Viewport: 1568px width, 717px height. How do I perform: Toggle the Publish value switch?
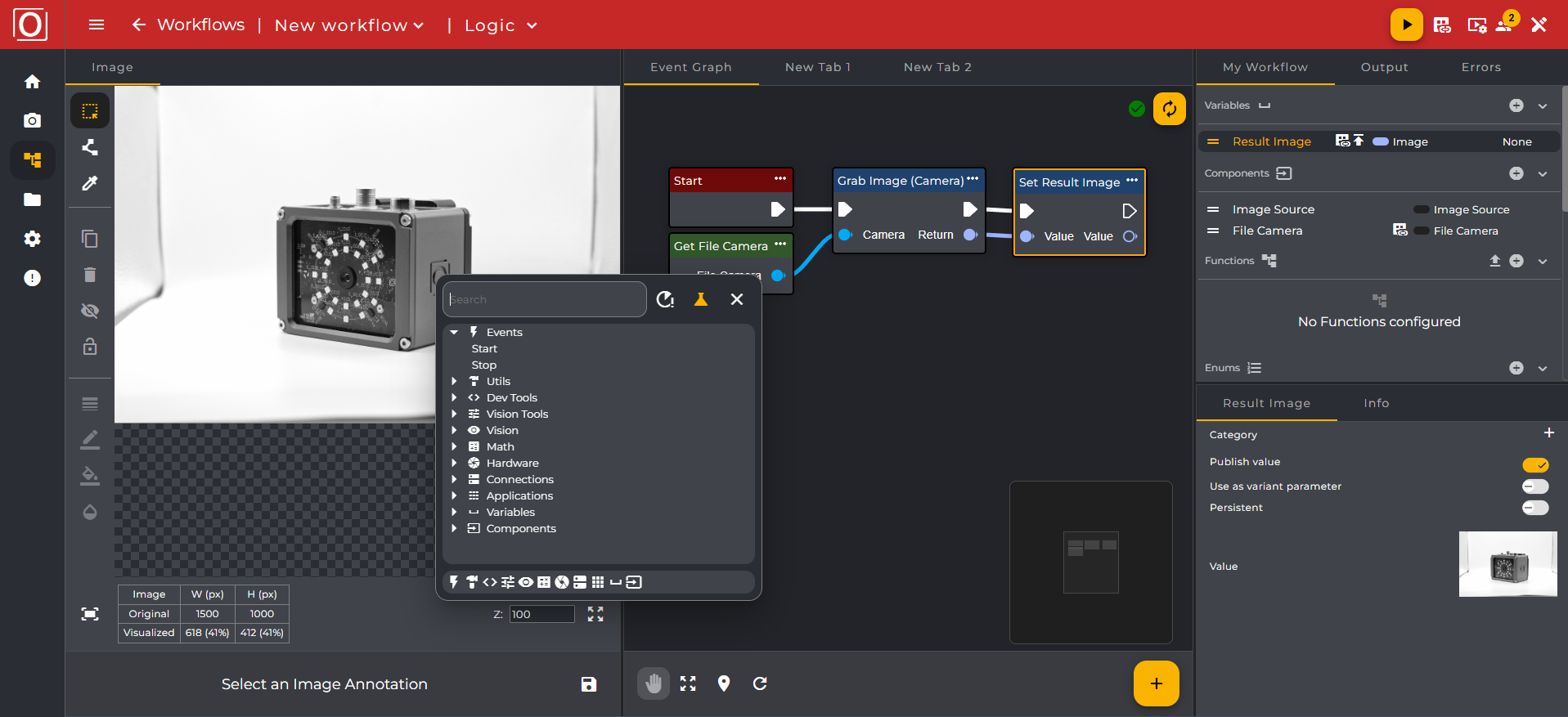pyautogui.click(x=1535, y=465)
